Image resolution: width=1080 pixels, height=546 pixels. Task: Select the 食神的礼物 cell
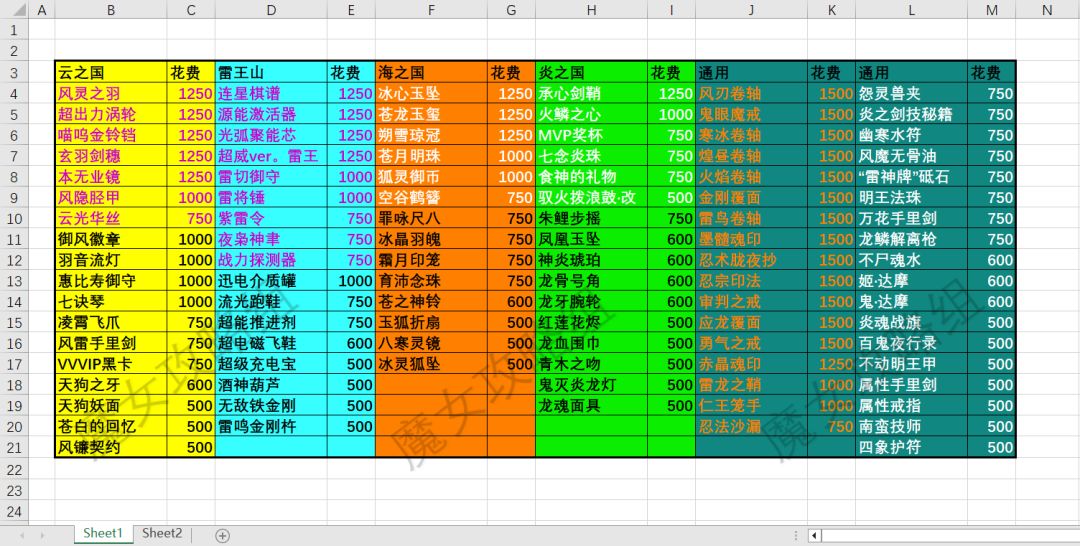click(x=591, y=177)
